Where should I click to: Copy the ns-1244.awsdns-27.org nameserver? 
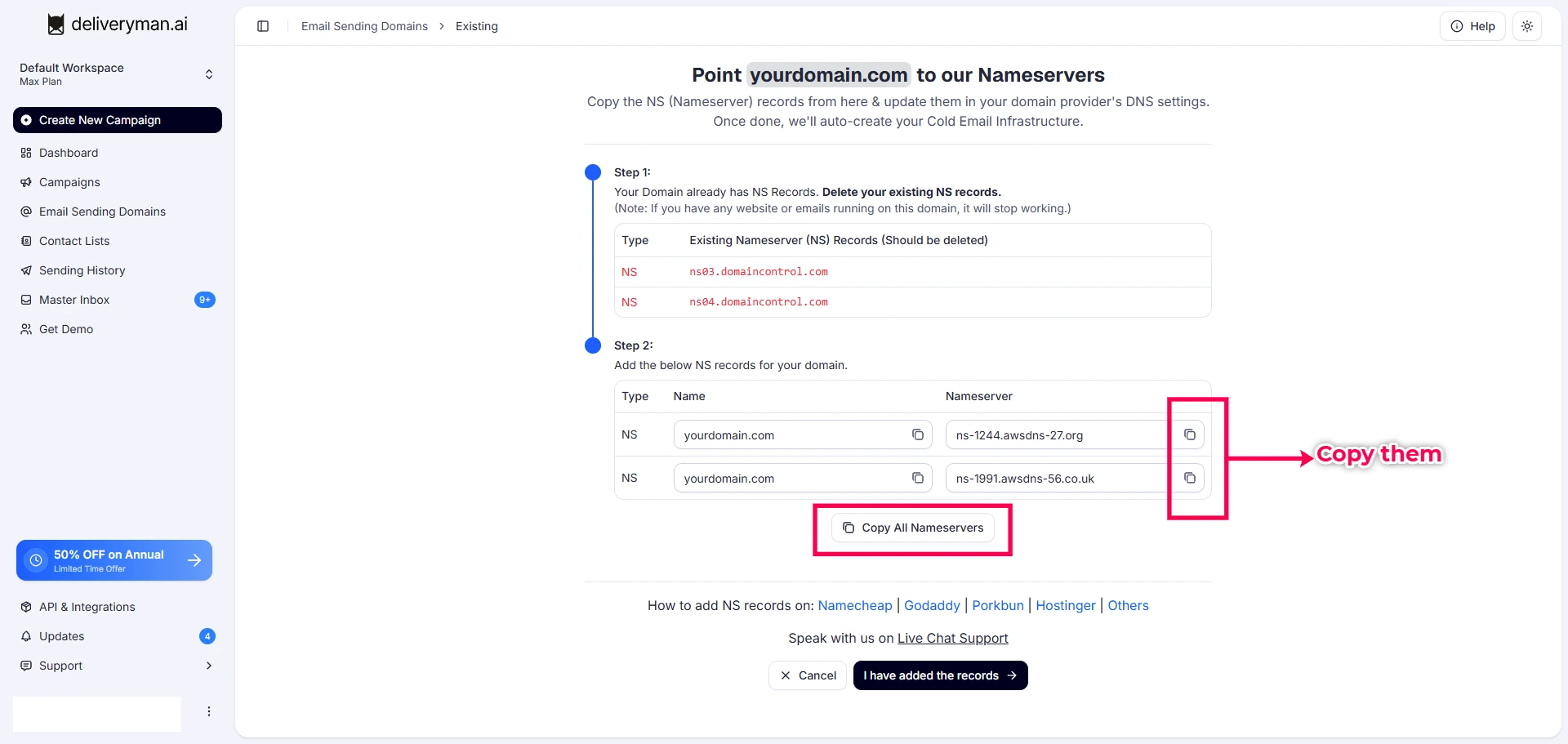tap(1190, 434)
